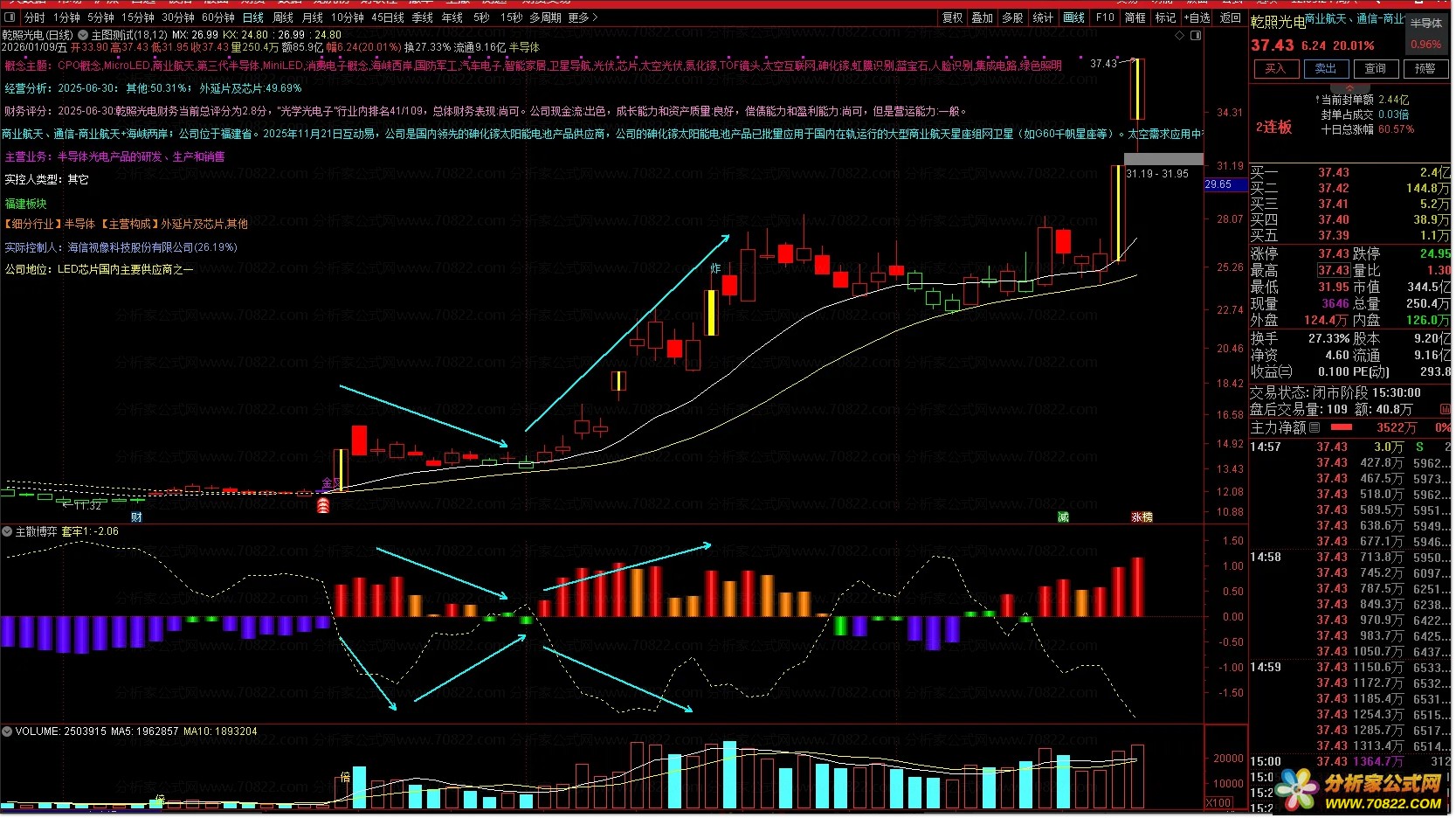Toggle the 简框 simple frame button
Viewport: 1456px width, 818px height.
[x=1135, y=17]
